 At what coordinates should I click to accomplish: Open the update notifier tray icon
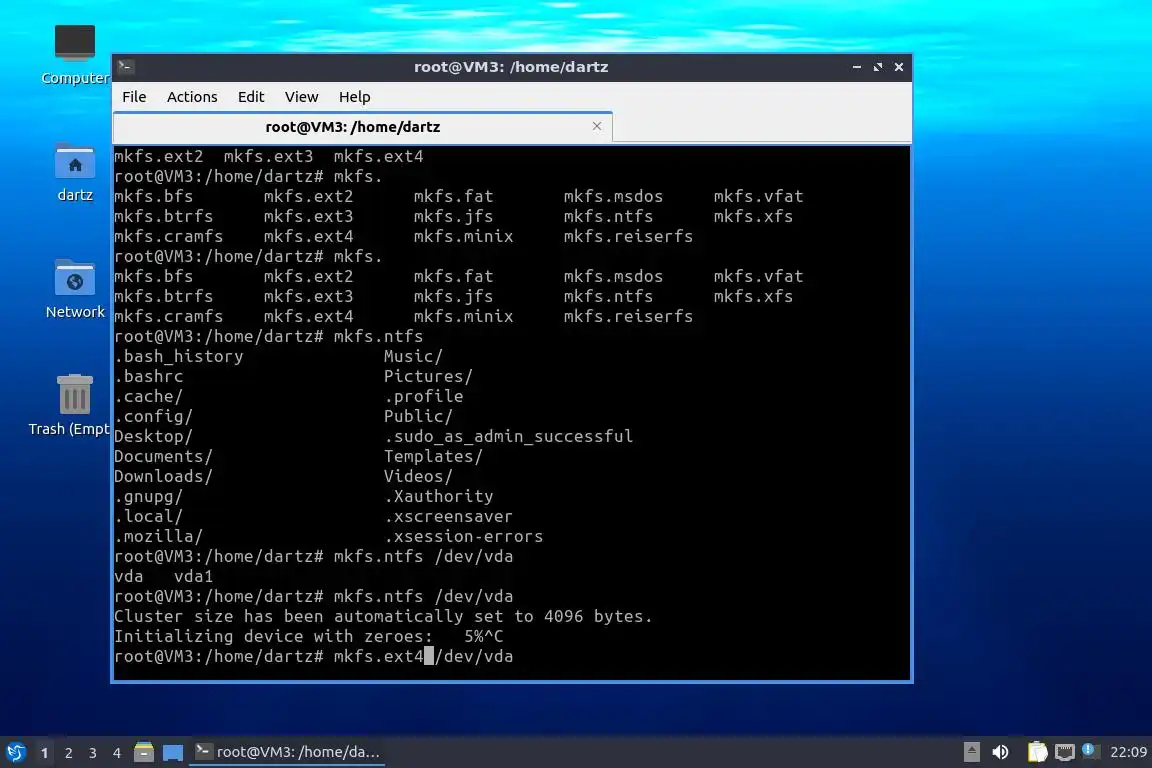tap(1090, 750)
